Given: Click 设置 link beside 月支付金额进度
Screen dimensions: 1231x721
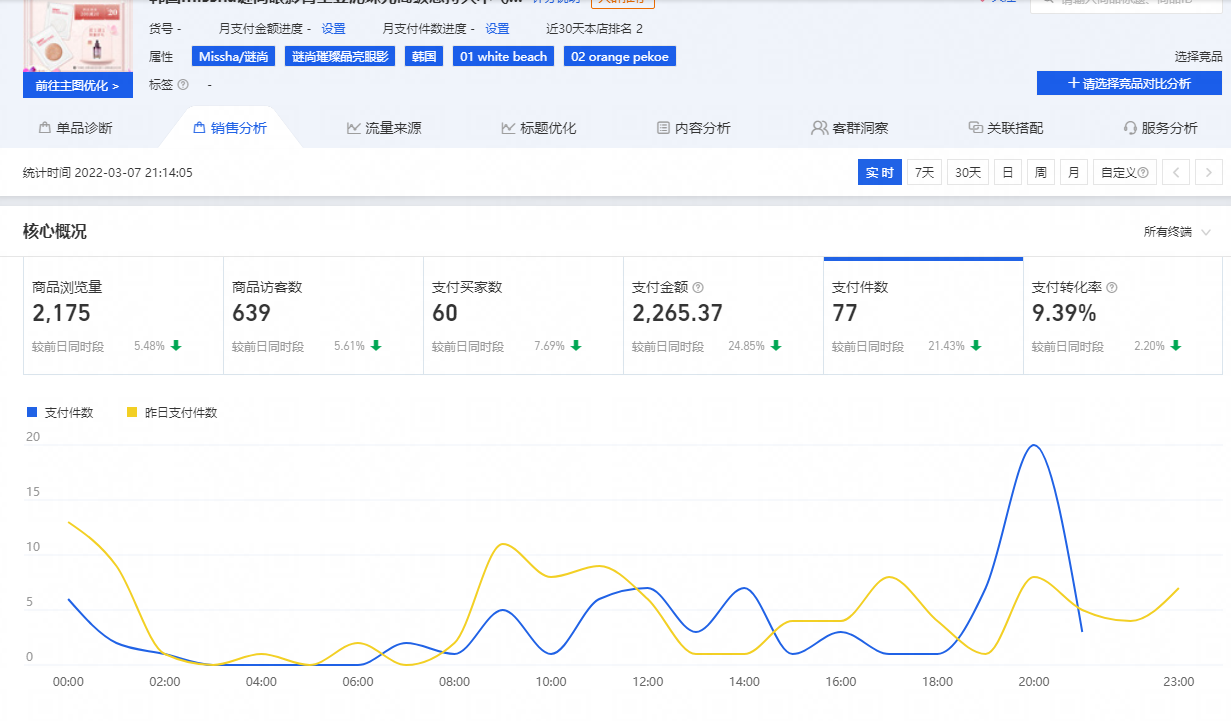Looking at the screenshot, I should [333, 29].
